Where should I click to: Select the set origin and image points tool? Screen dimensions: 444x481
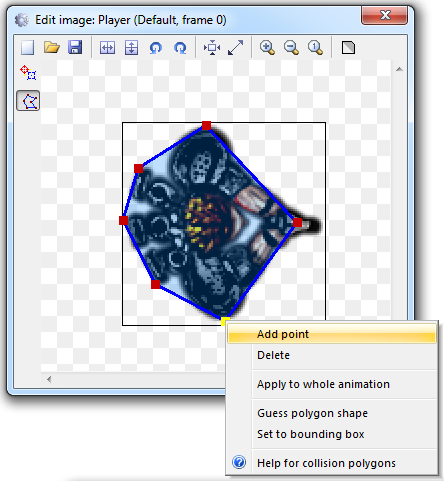28,72
